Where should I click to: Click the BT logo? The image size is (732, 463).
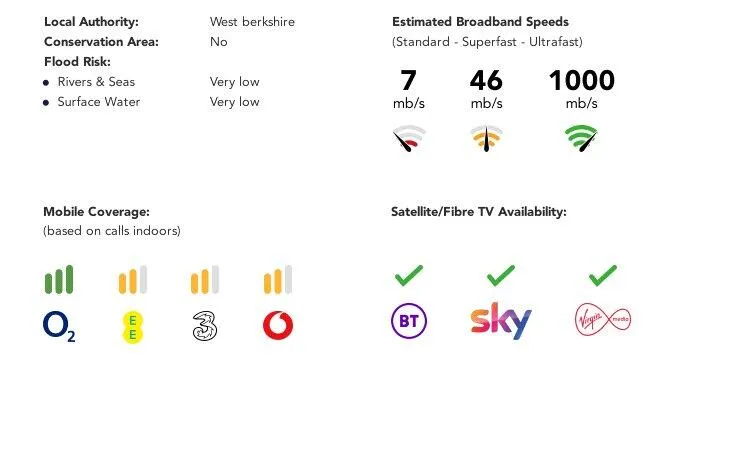[x=408, y=321]
